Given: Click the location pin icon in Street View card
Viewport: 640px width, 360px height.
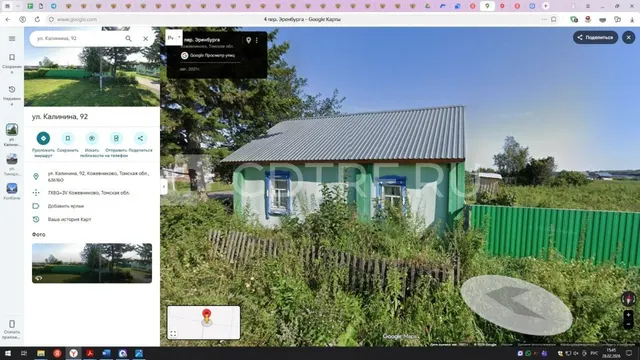Looking at the screenshot, I should pos(248,40).
